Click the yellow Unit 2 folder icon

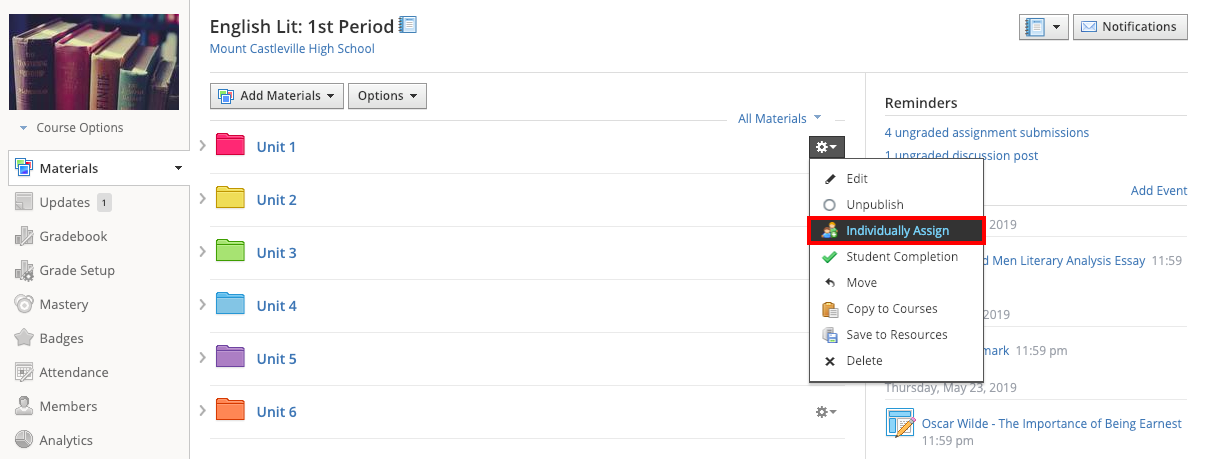pos(230,199)
